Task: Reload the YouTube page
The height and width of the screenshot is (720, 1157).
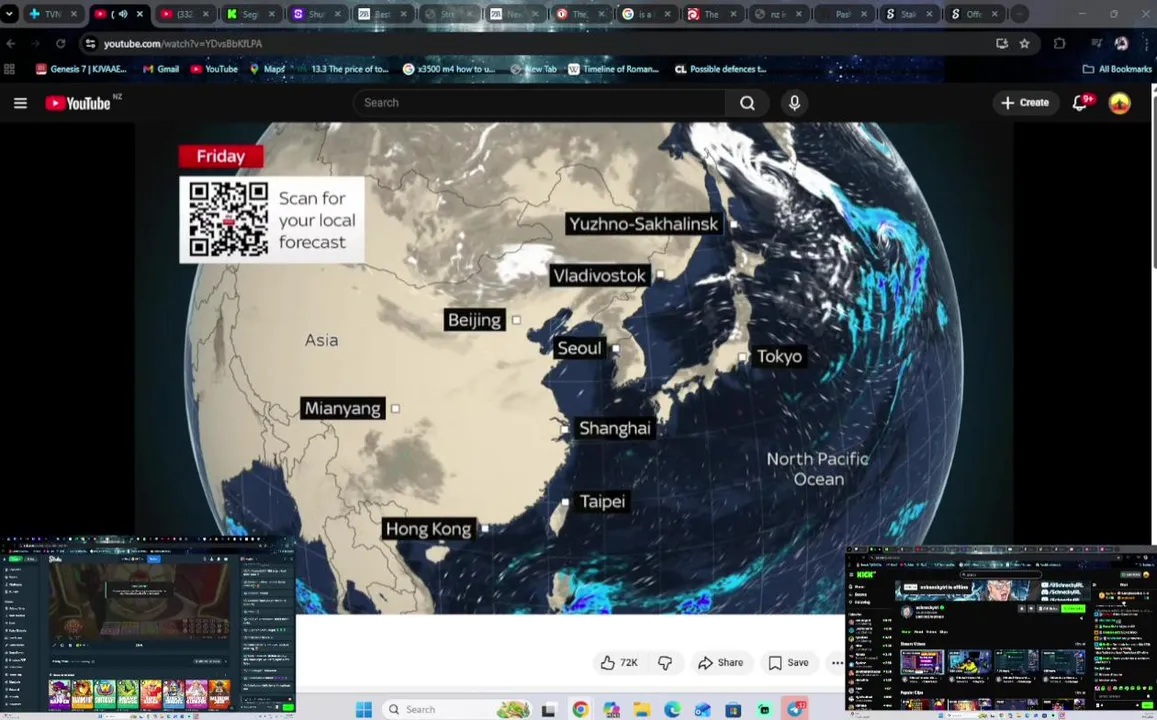Action: 61,44
